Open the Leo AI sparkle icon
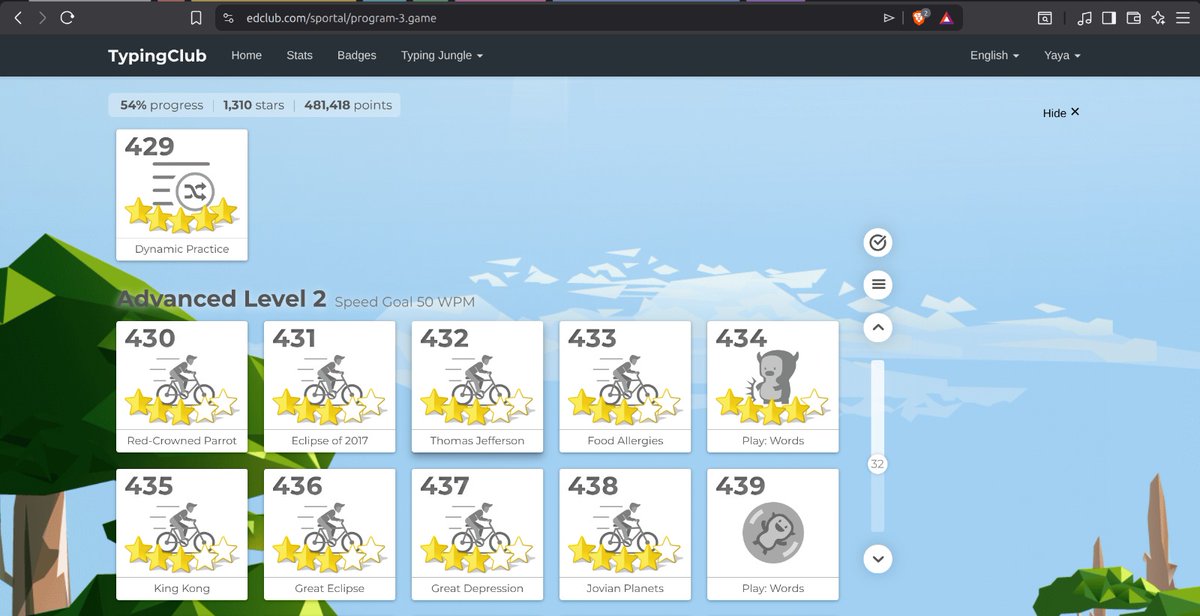The width and height of the screenshot is (1200, 616). point(1158,18)
